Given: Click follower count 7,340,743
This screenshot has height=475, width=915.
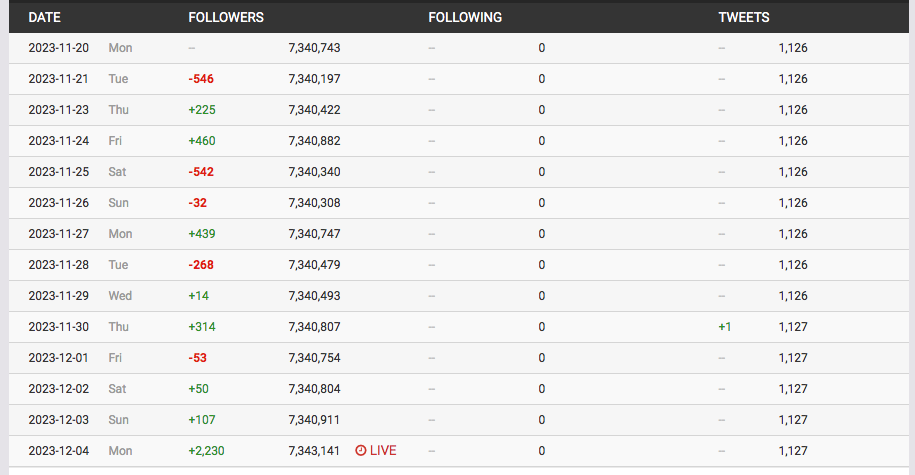Looking at the screenshot, I should point(314,48).
